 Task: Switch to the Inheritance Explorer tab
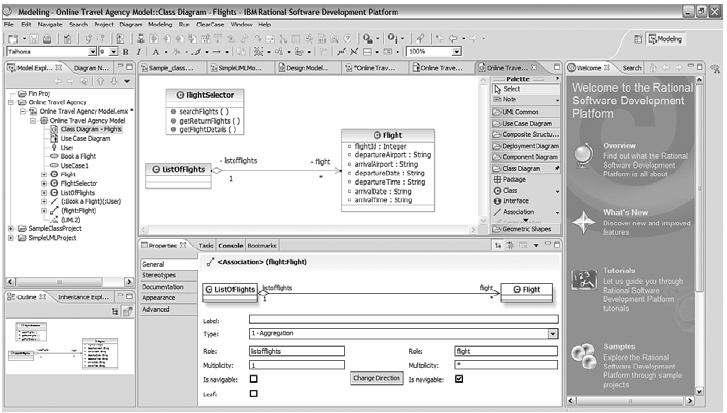83,297
